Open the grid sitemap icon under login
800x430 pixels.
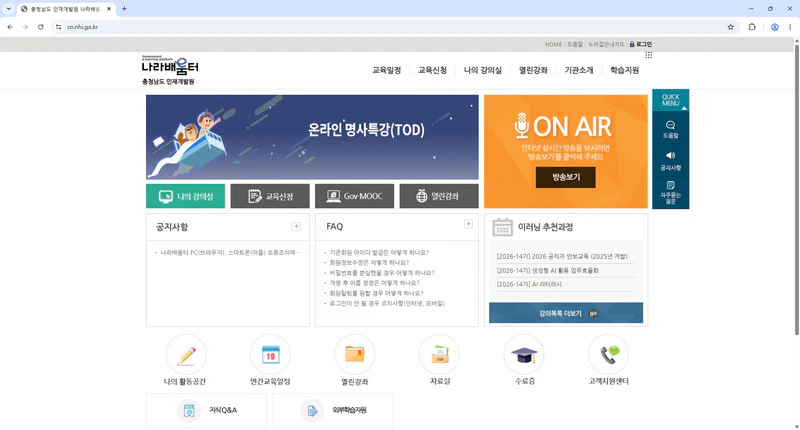point(648,55)
